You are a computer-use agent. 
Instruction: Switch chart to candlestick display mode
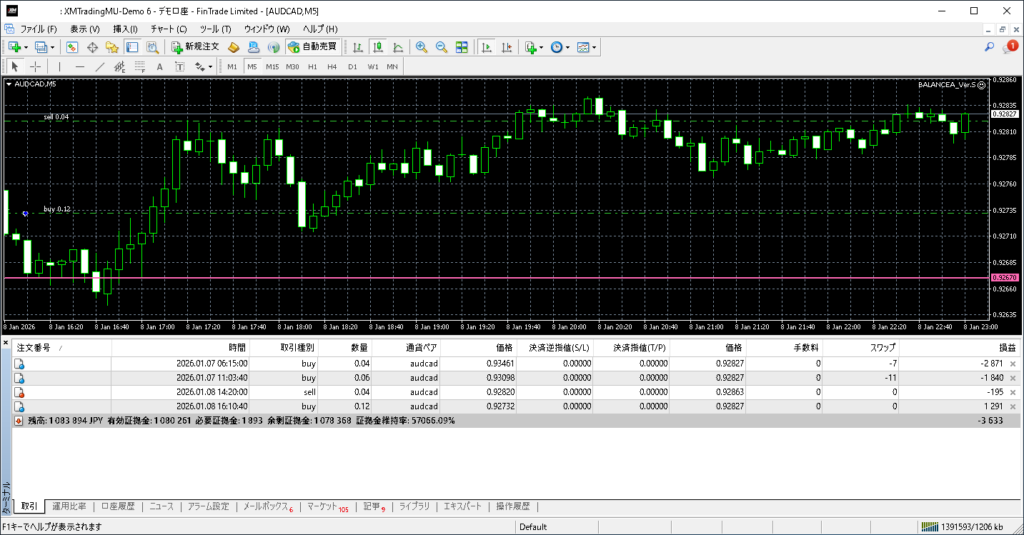(379, 47)
